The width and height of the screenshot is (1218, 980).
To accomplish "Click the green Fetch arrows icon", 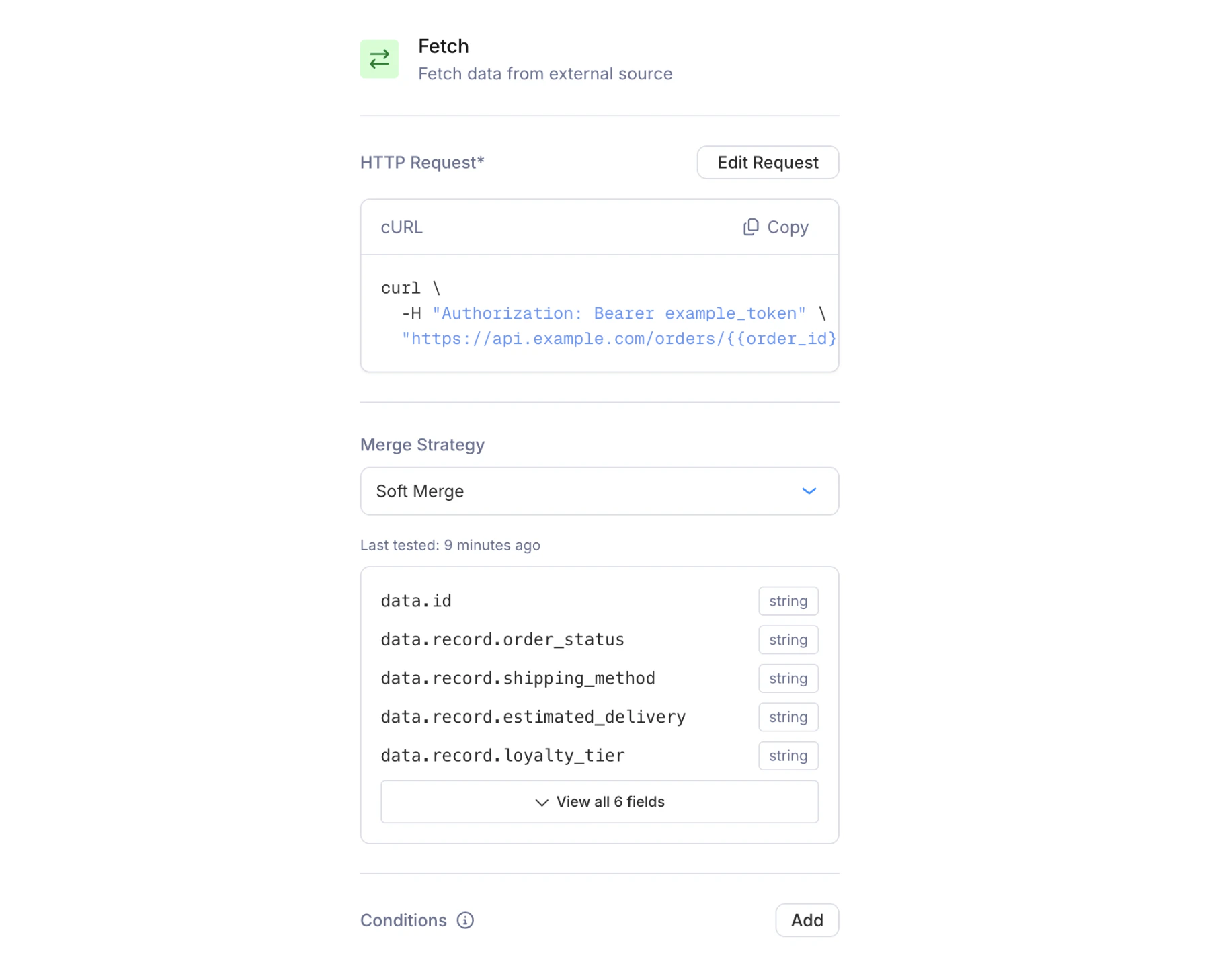I will click(379, 59).
